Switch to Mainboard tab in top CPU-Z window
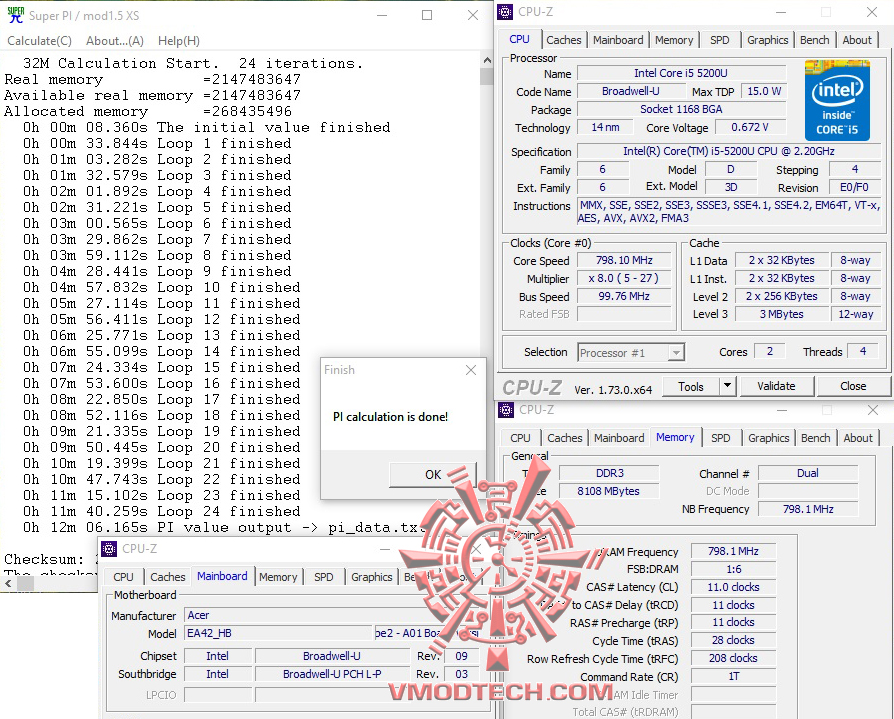This screenshot has height=719, width=894. point(617,40)
